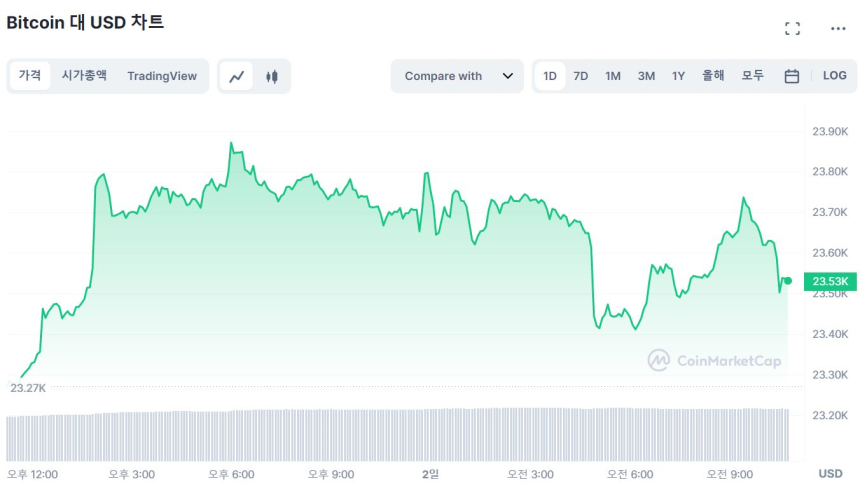Select the 1D time range
The height and width of the screenshot is (484, 860).
550,76
